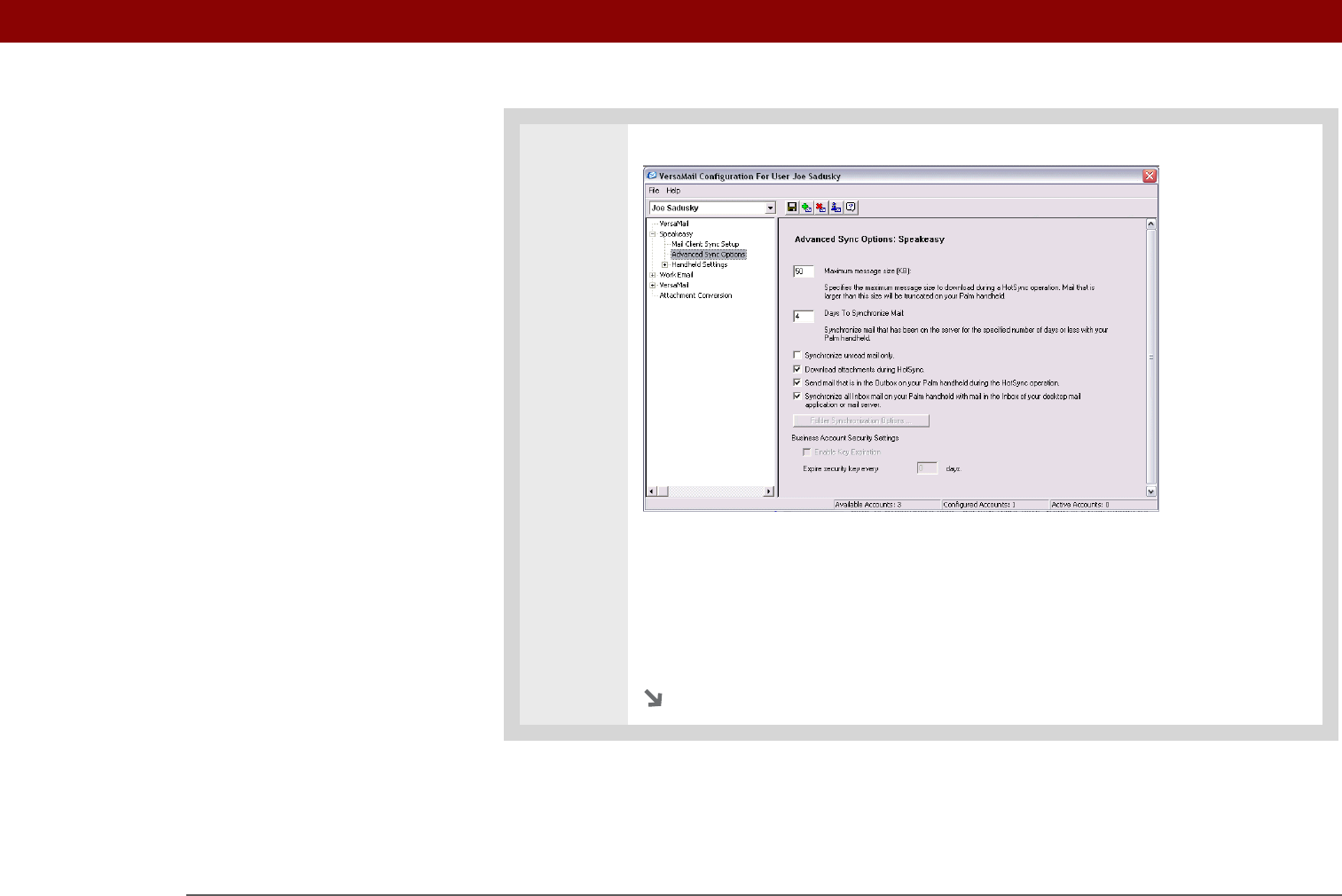Image resolution: width=1342 pixels, height=896 pixels.
Task: Click the Save floppy disk toolbar icon
Action: pyautogui.click(x=792, y=208)
